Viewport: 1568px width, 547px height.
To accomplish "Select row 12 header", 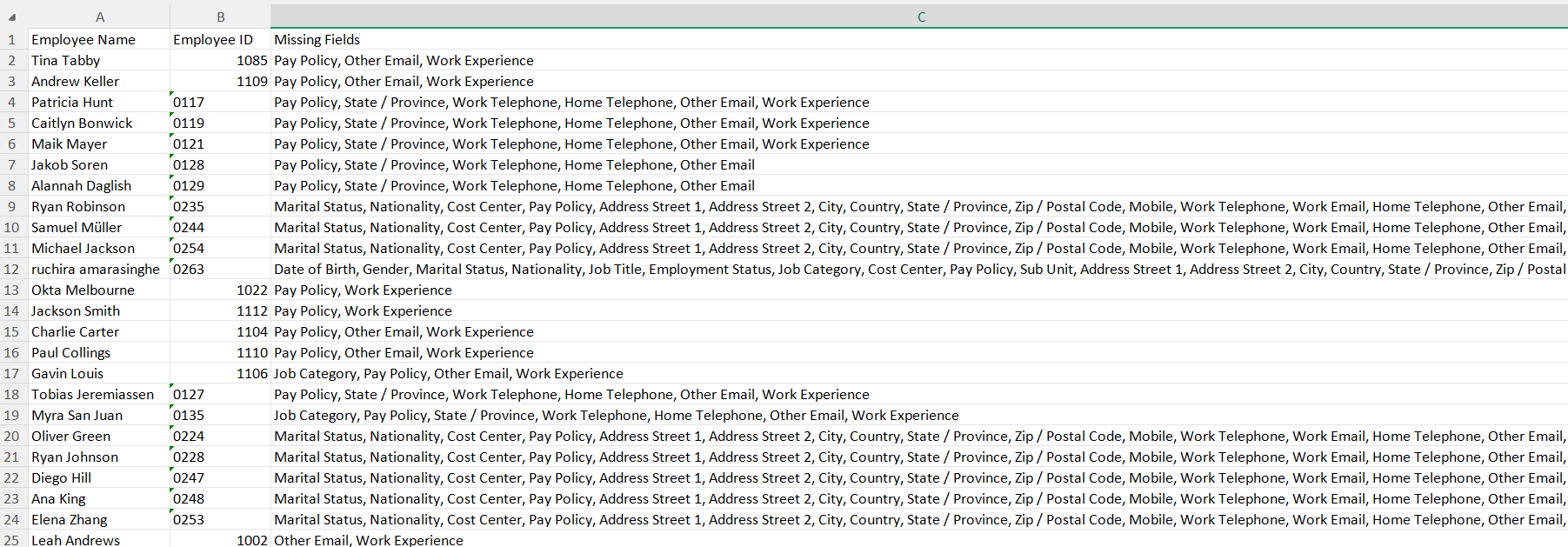I will (x=12, y=269).
